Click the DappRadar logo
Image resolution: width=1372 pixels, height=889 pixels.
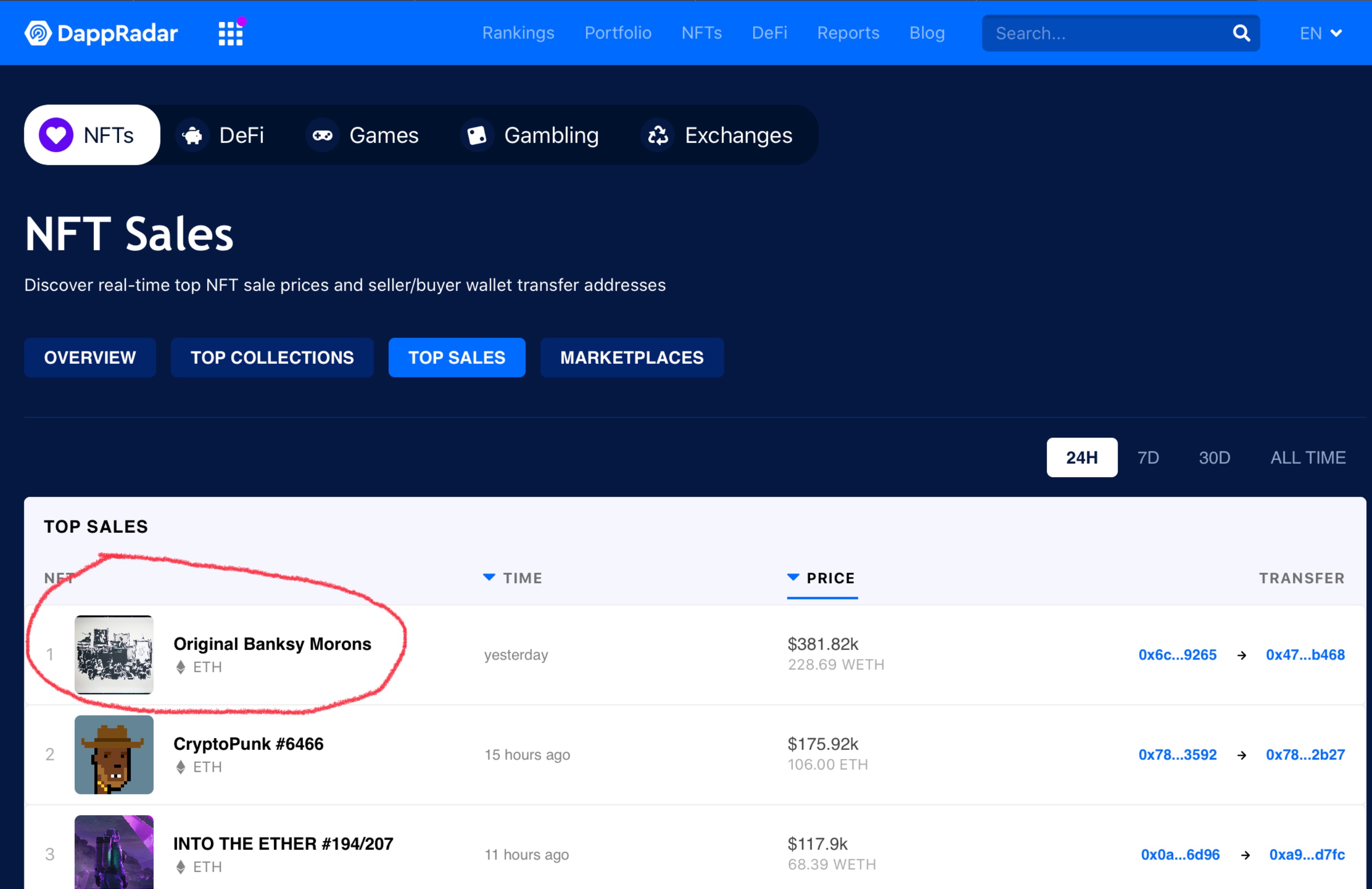(x=101, y=33)
